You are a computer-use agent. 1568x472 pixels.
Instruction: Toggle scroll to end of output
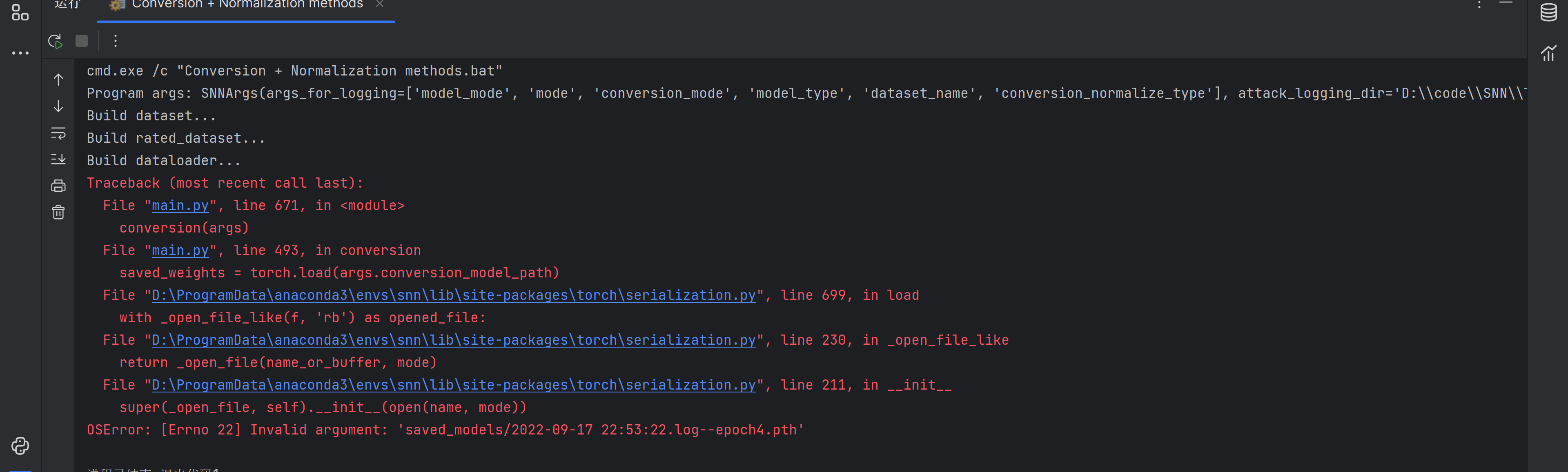pyautogui.click(x=58, y=160)
